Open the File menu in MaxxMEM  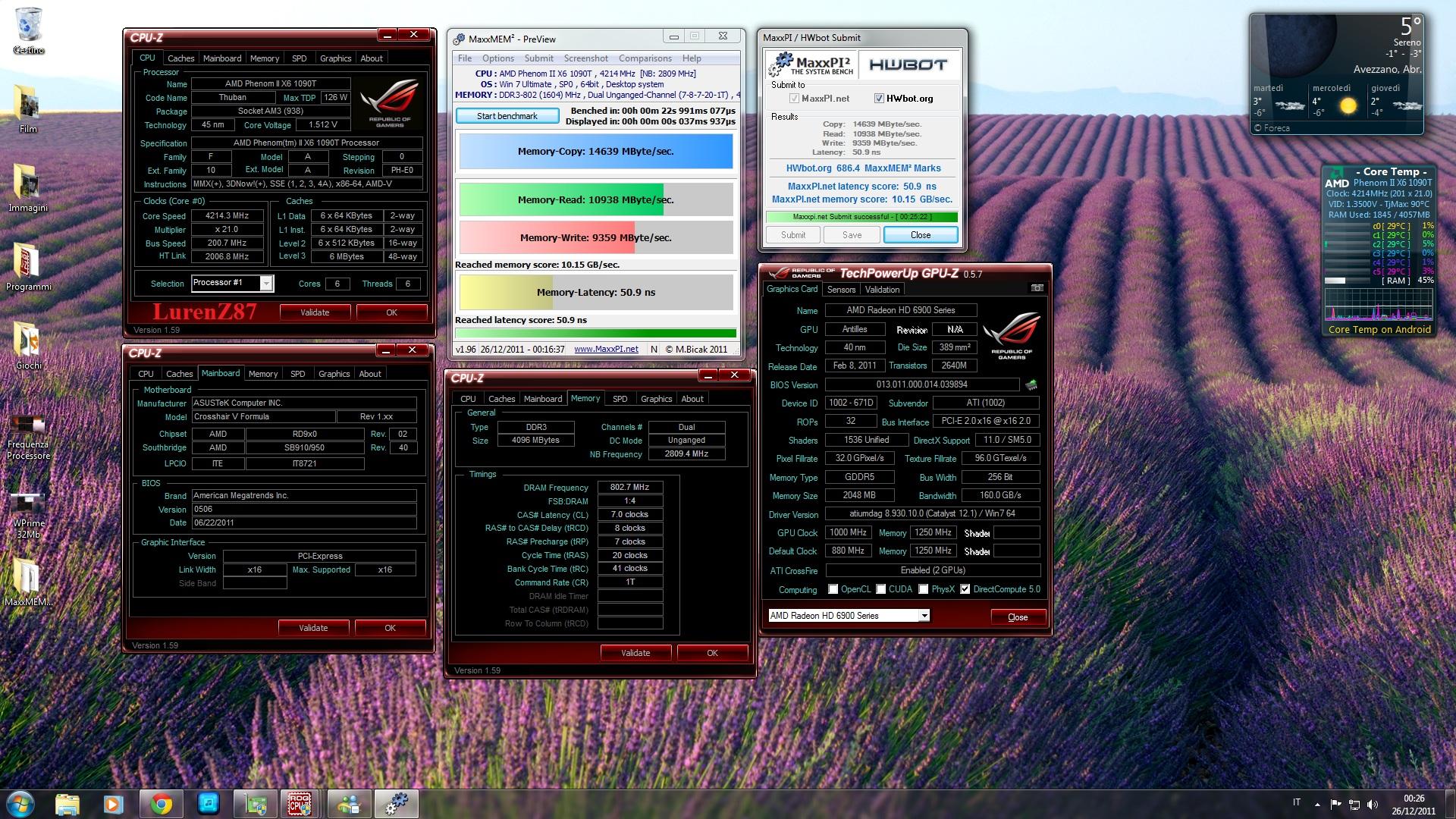pyautogui.click(x=465, y=58)
